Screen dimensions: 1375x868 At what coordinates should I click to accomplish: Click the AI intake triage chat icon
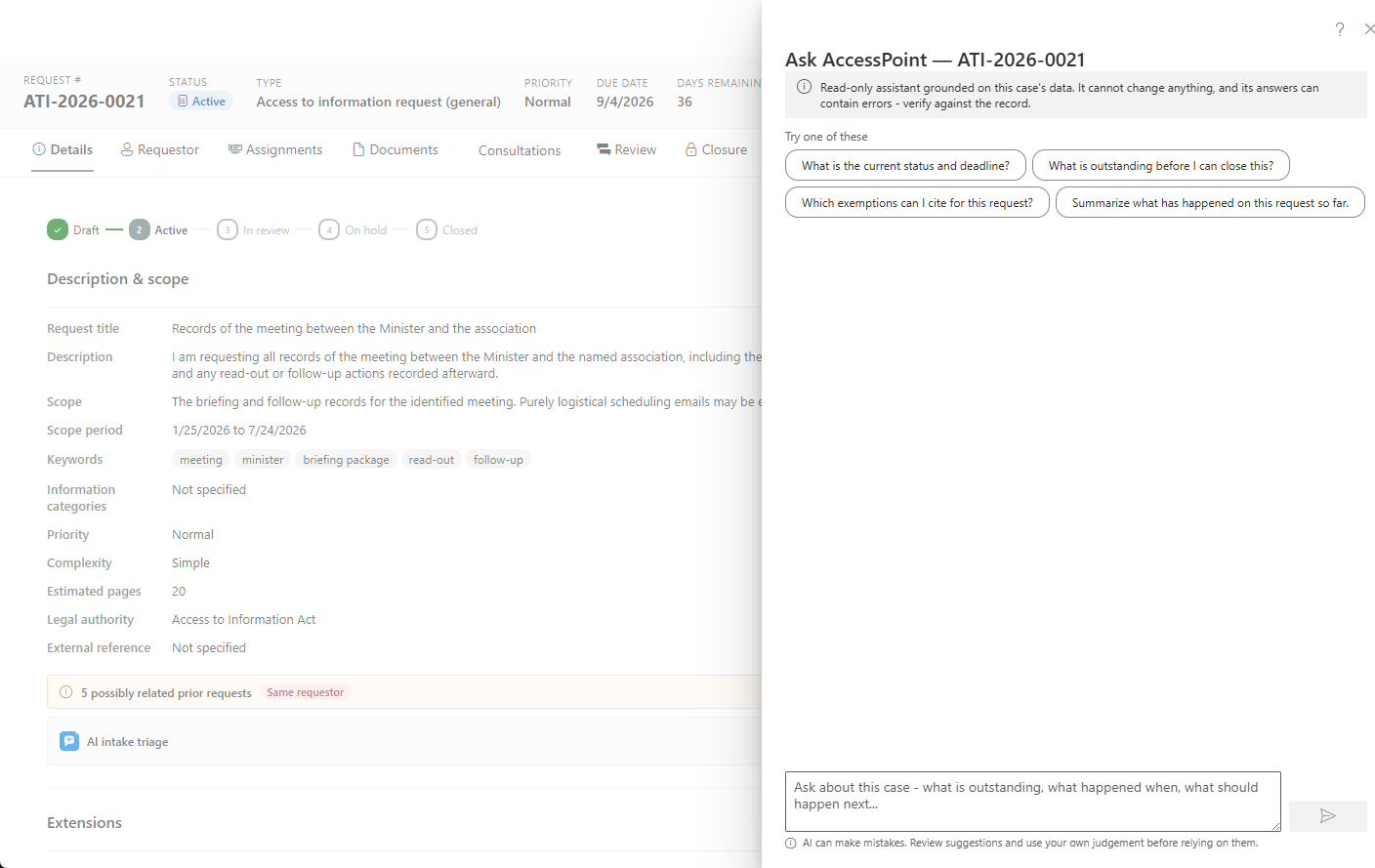tap(69, 742)
